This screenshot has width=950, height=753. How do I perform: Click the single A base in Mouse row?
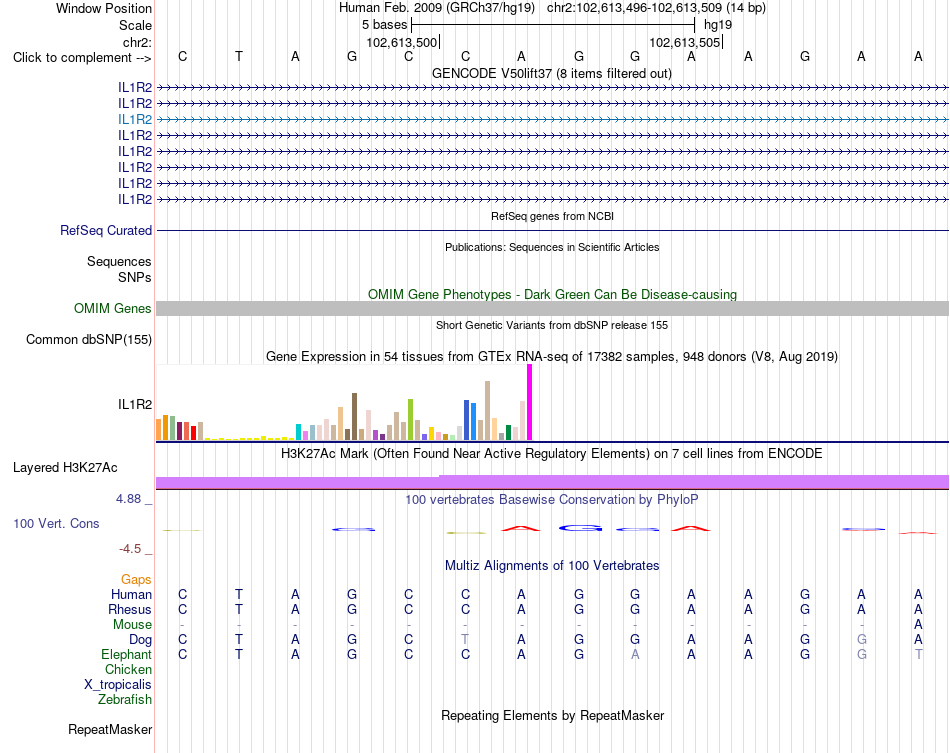click(918, 625)
